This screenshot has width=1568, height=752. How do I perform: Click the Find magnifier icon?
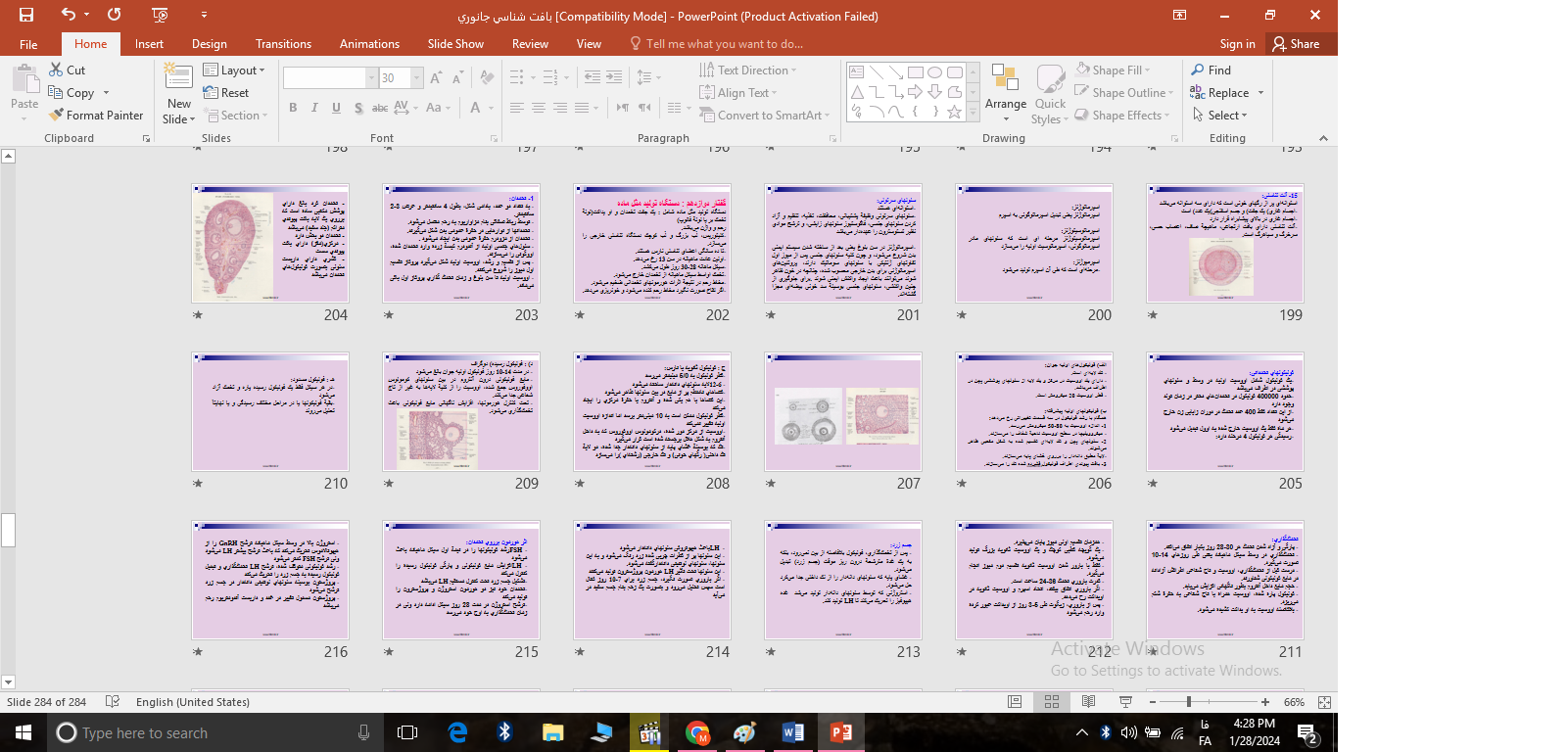pos(1198,70)
